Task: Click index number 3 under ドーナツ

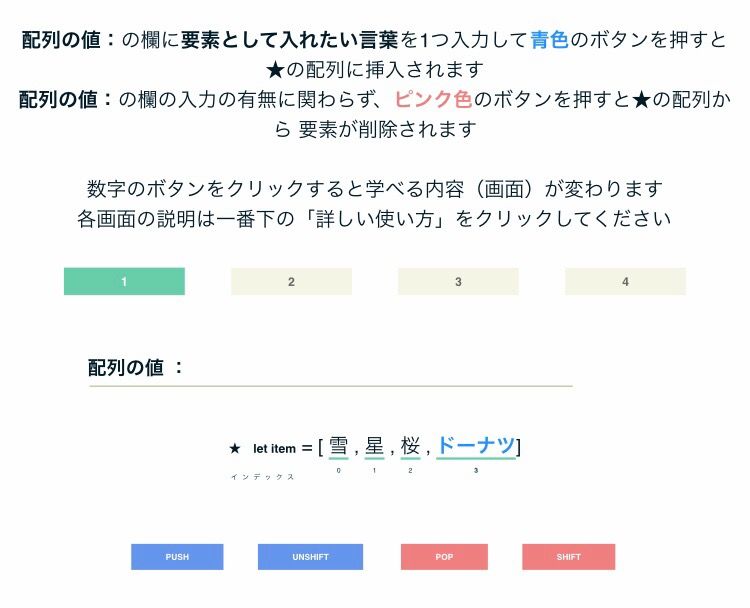Action: (476, 470)
